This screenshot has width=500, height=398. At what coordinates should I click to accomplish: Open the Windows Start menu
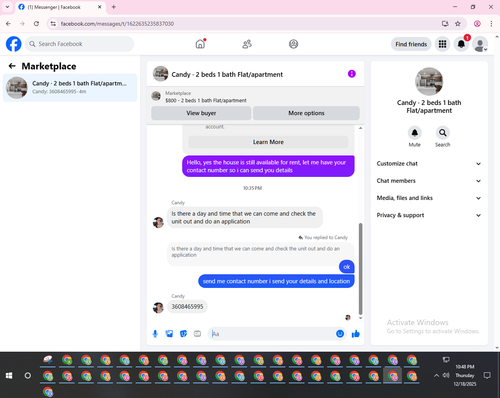coord(9,376)
